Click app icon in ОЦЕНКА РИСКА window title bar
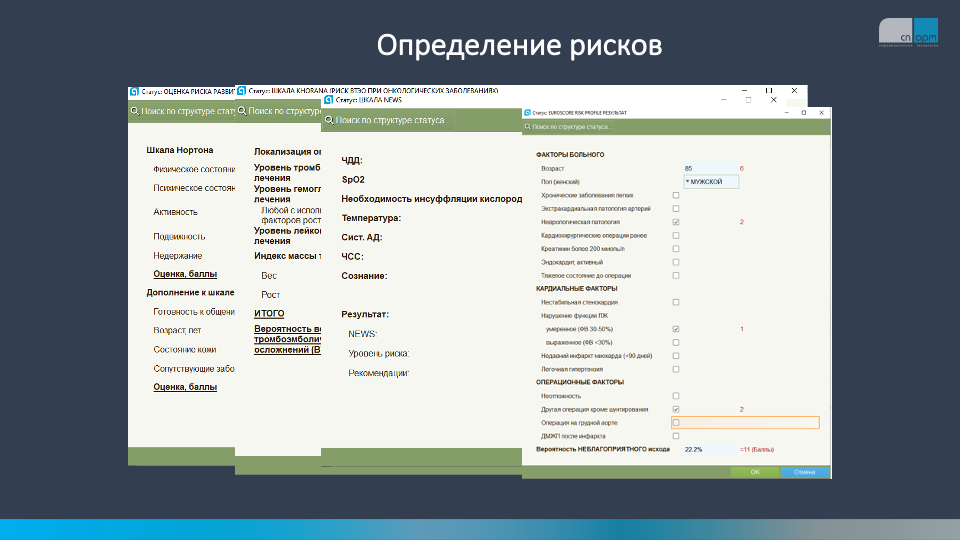960x540 pixels. pos(134,91)
